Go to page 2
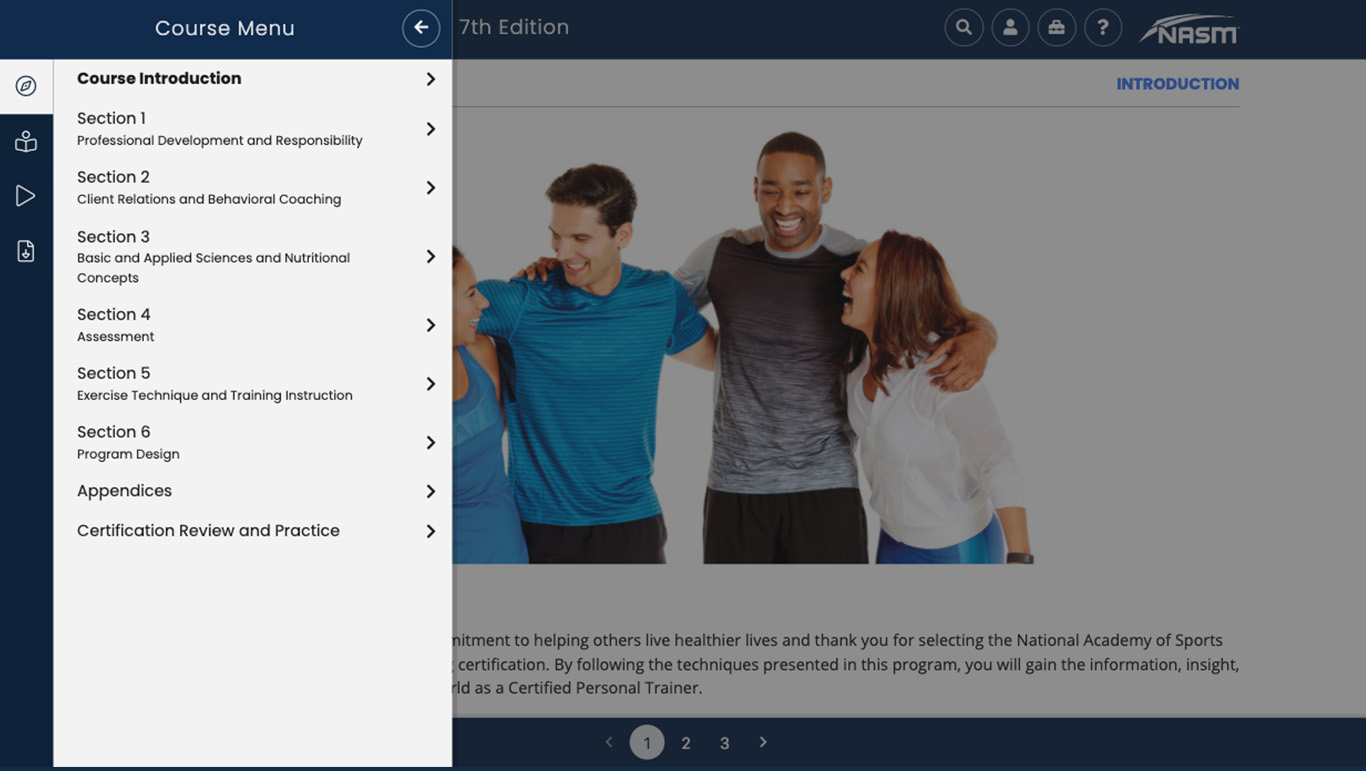The image size is (1366, 771). pyautogui.click(x=686, y=743)
